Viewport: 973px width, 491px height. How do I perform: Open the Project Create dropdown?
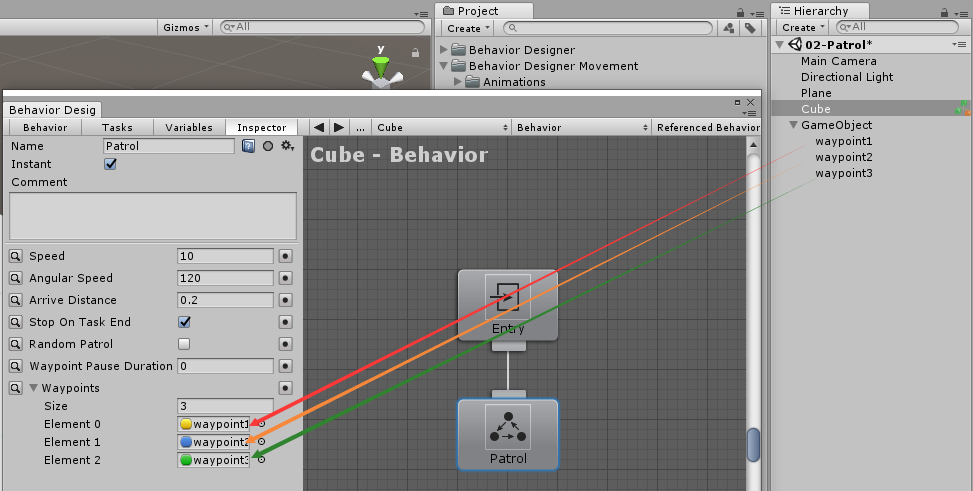469,29
